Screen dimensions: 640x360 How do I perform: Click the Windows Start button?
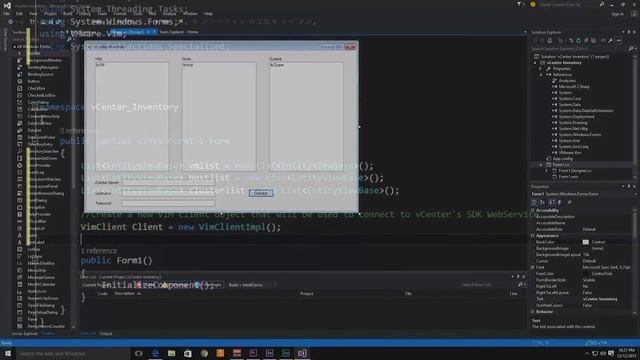7,353
